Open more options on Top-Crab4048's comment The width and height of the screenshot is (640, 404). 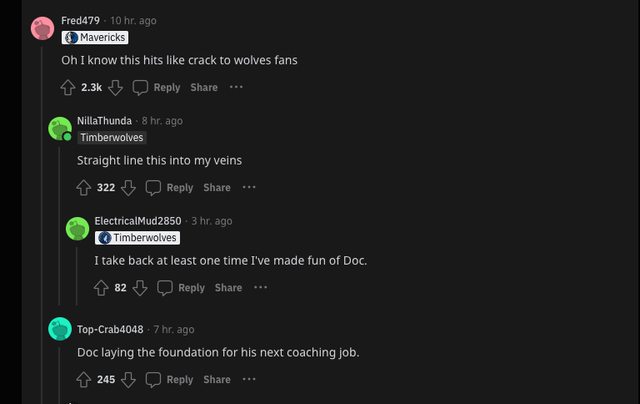click(249, 380)
